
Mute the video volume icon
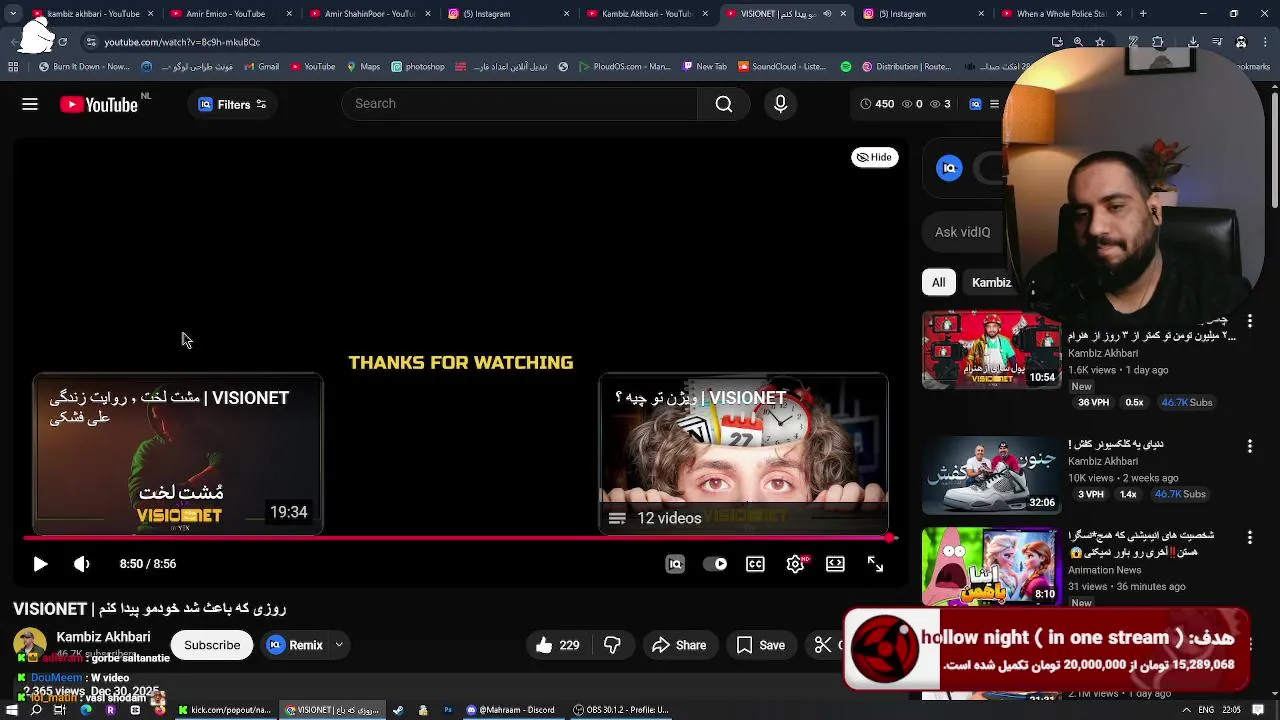(82, 564)
